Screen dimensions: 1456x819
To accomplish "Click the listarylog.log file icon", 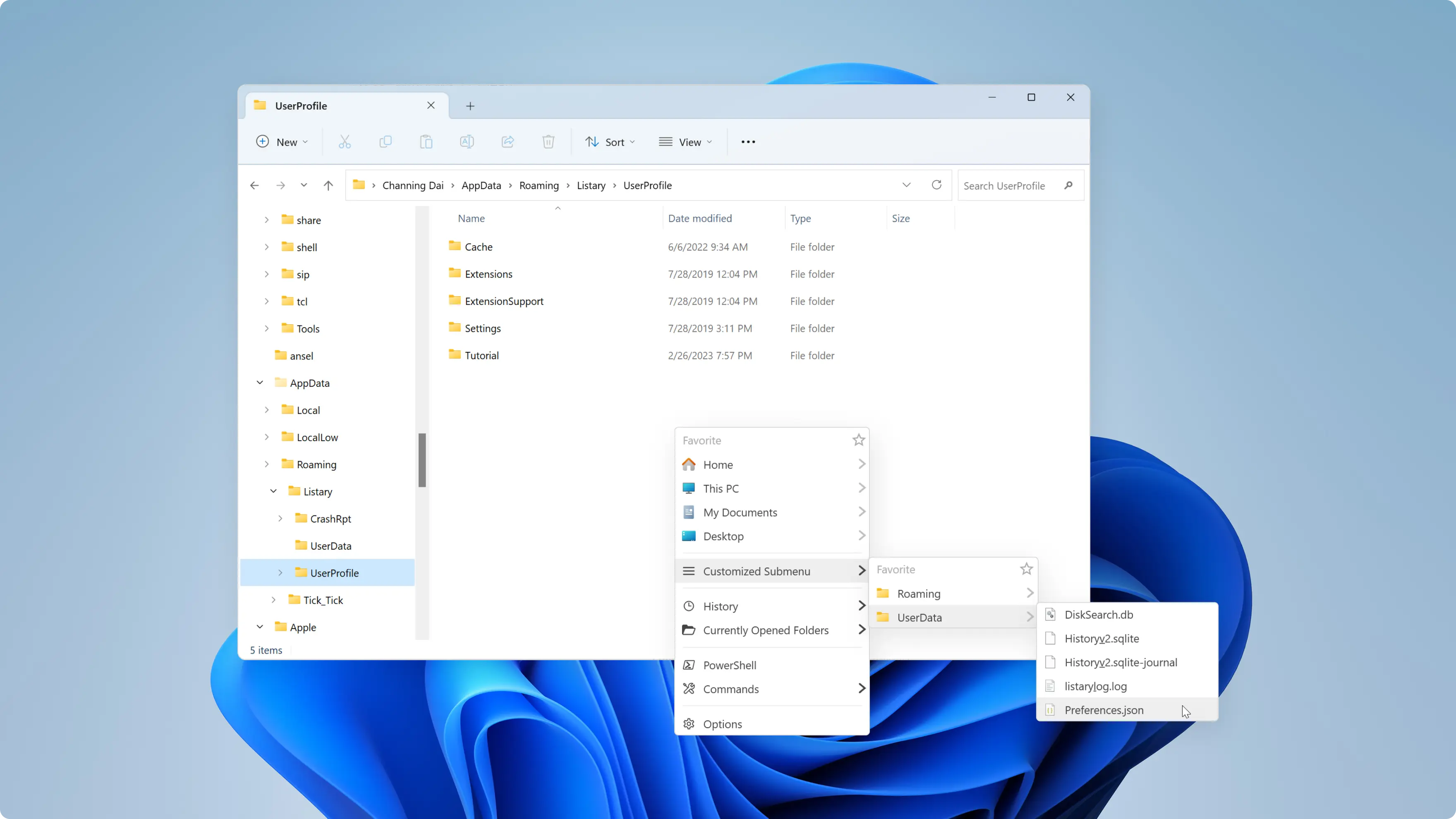I will (1050, 686).
